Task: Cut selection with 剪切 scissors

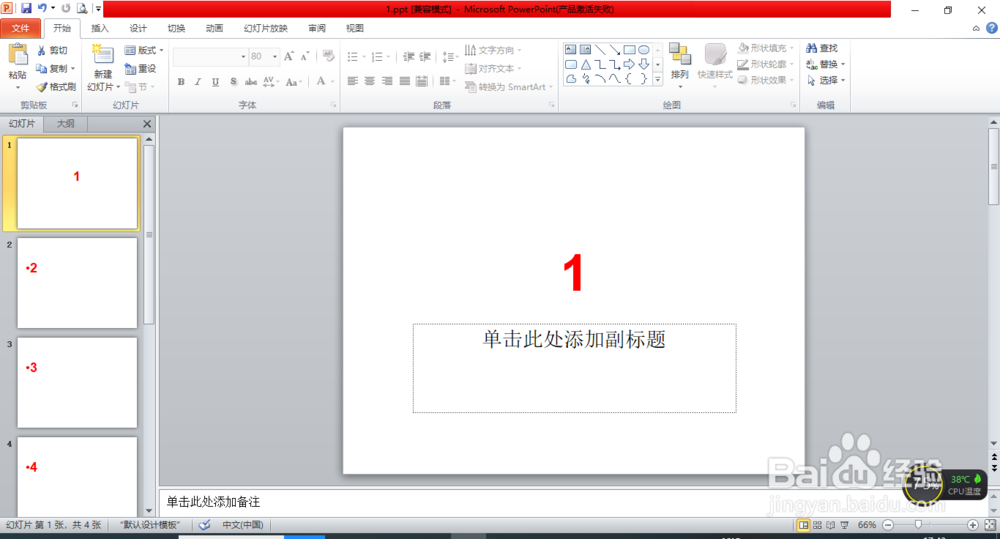Action: tap(52, 50)
